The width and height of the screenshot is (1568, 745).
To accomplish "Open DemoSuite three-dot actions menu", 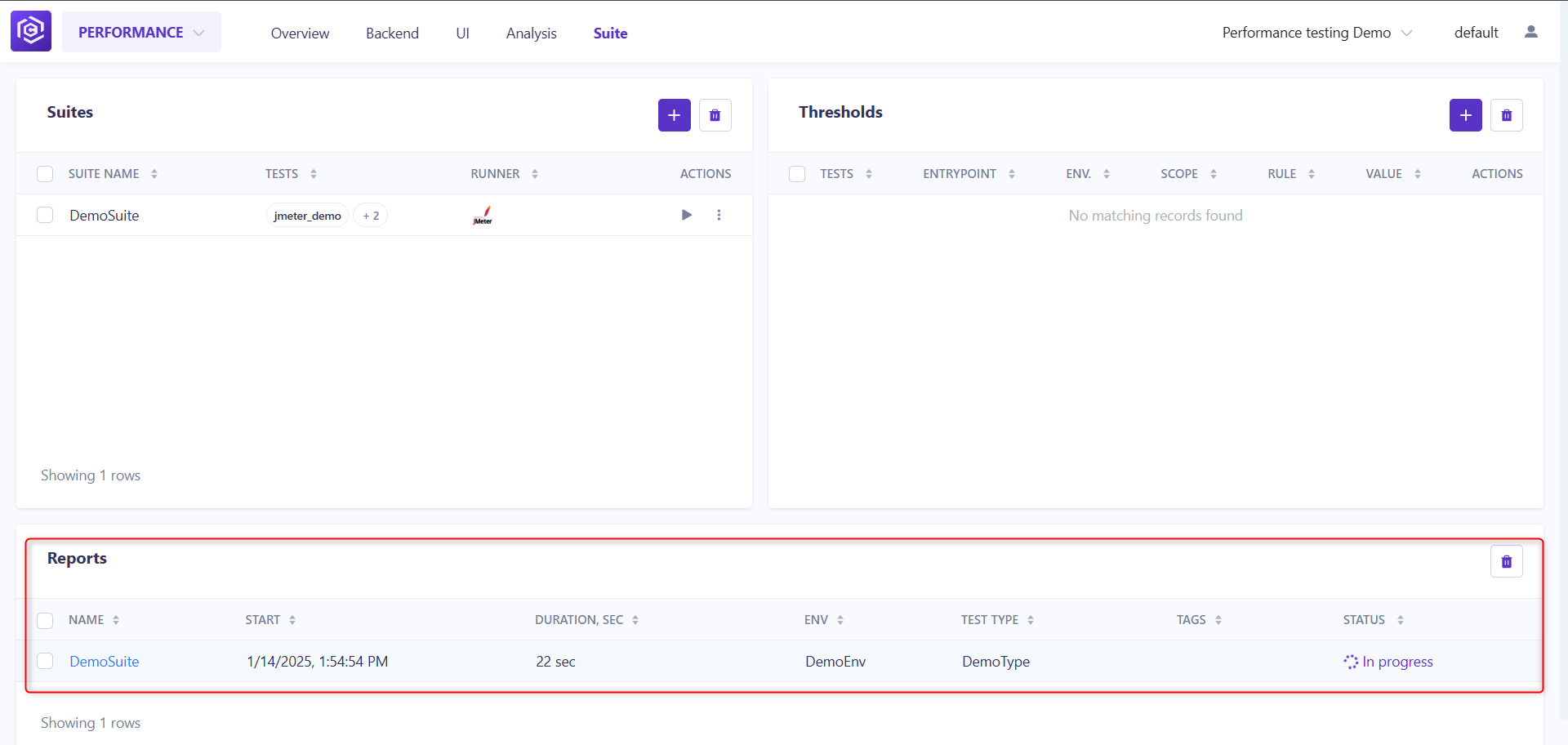I will 719,215.
